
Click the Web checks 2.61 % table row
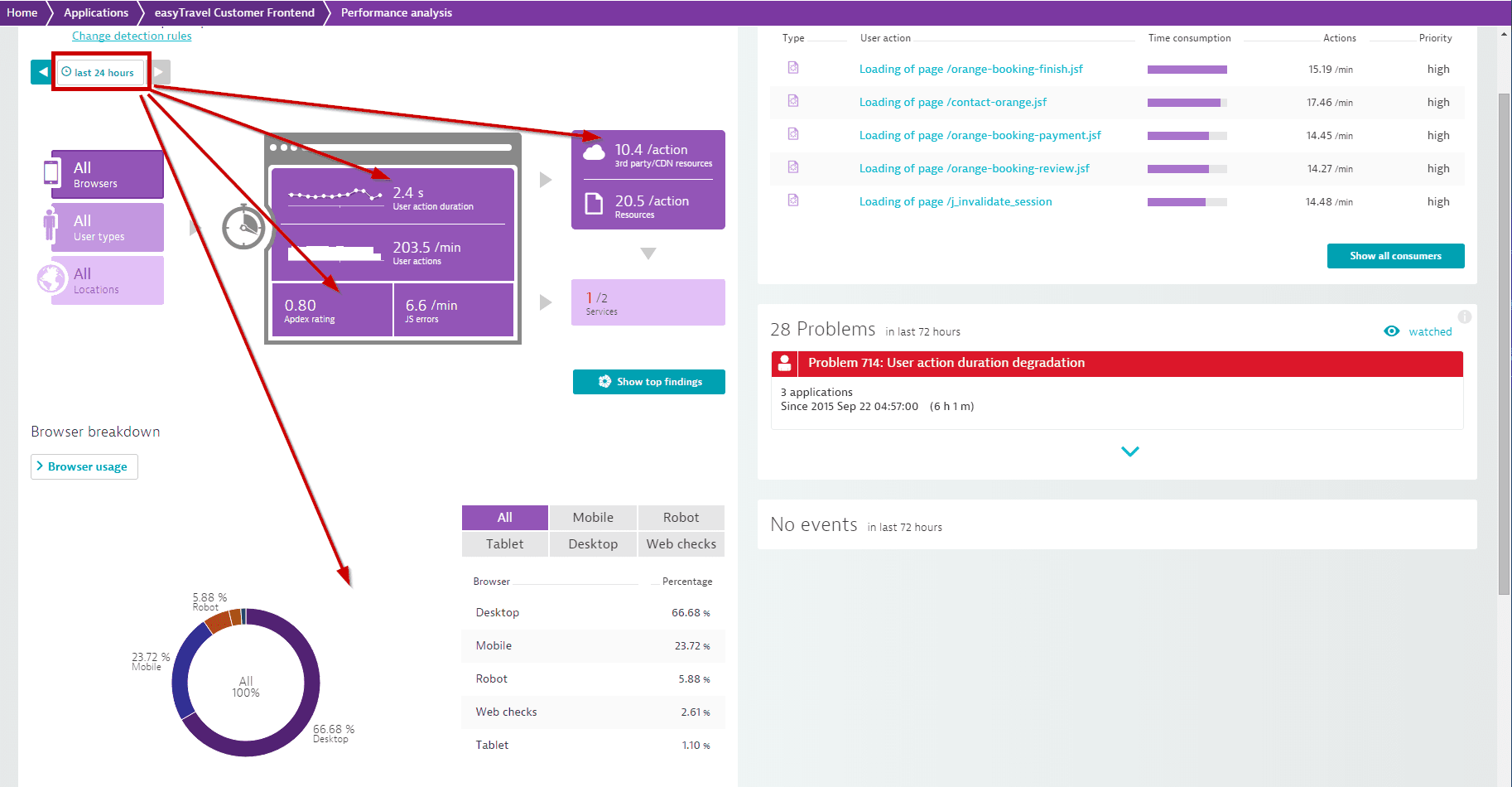tap(593, 712)
